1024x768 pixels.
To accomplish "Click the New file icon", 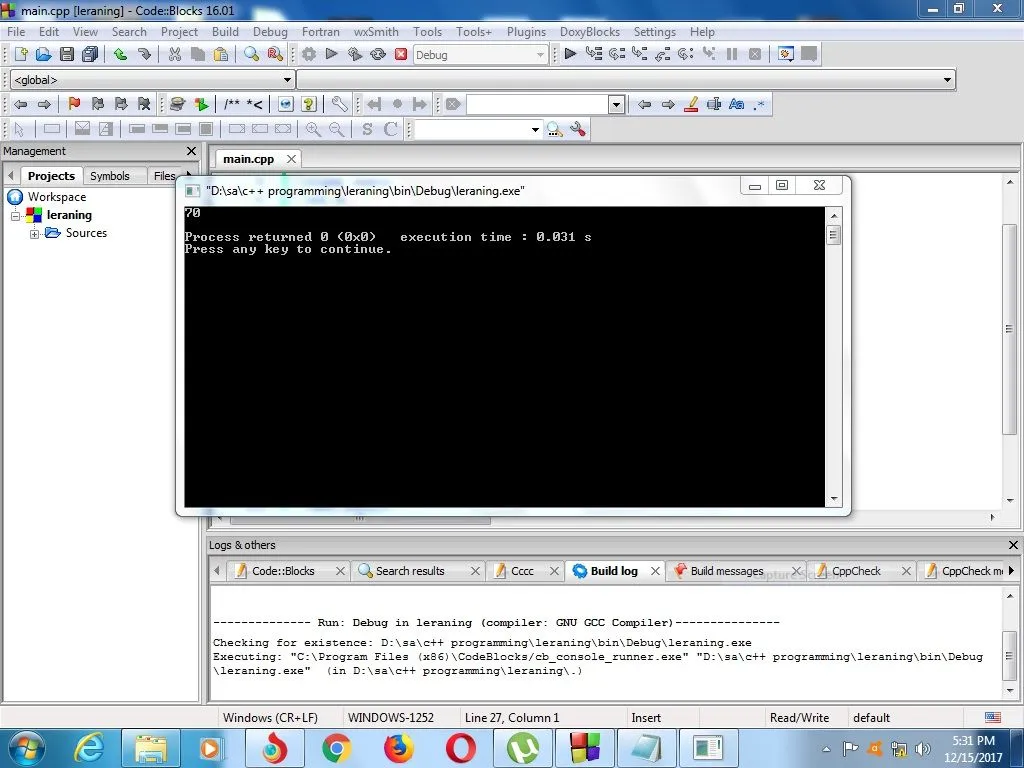I will (20, 54).
